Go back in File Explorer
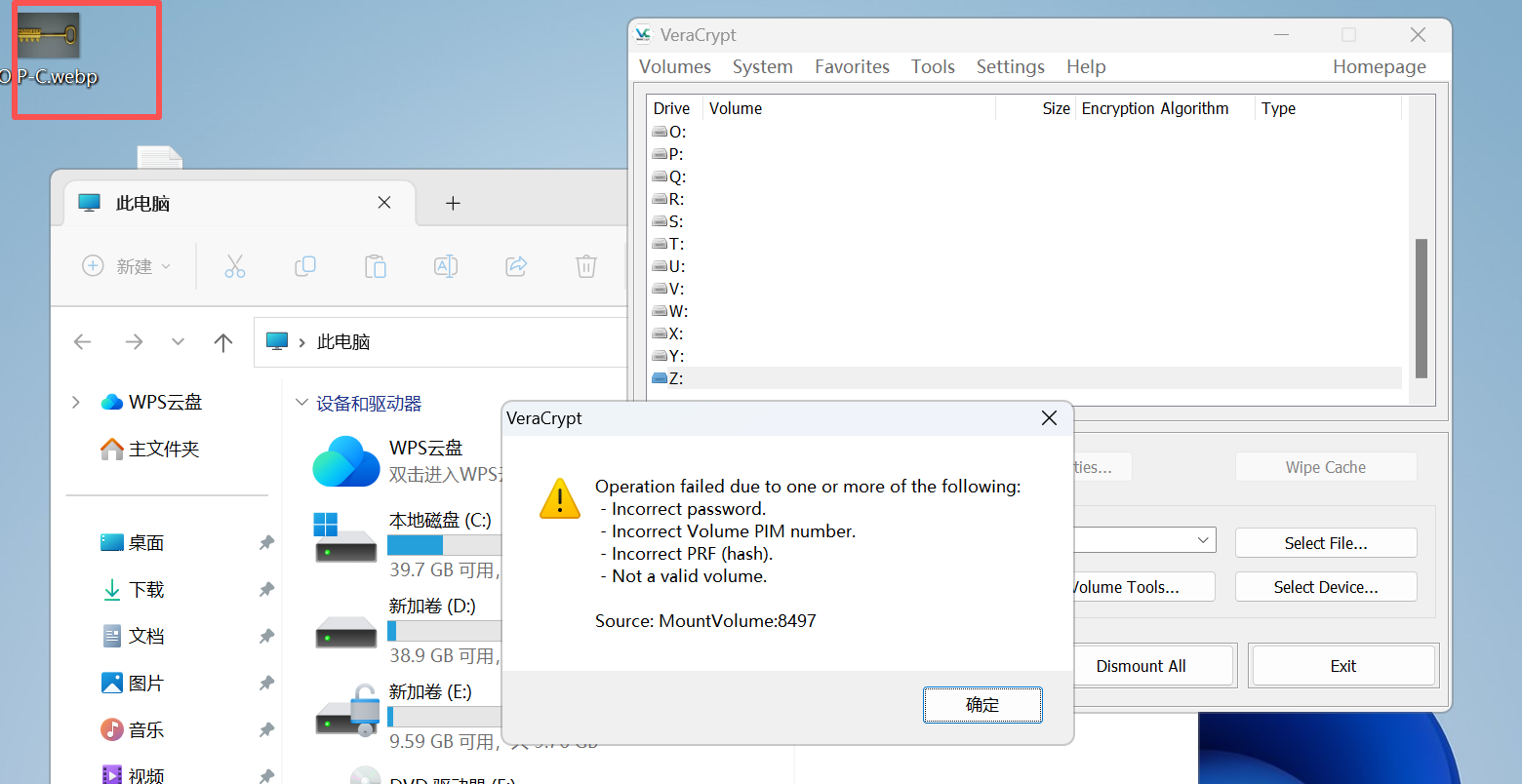This screenshot has height=784, width=1522. tap(83, 342)
